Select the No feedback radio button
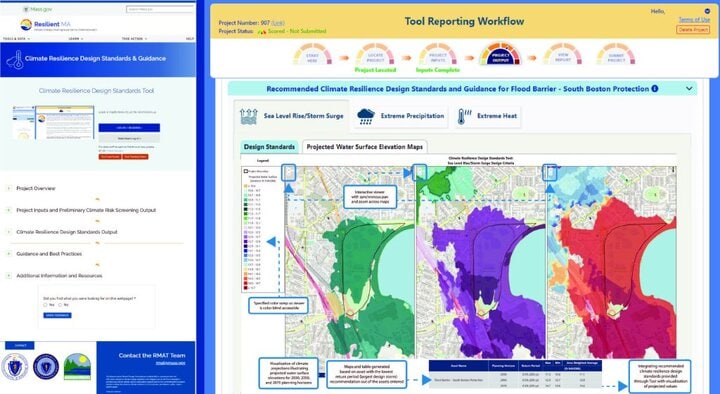This screenshot has height=394, width=720. (x=60, y=304)
